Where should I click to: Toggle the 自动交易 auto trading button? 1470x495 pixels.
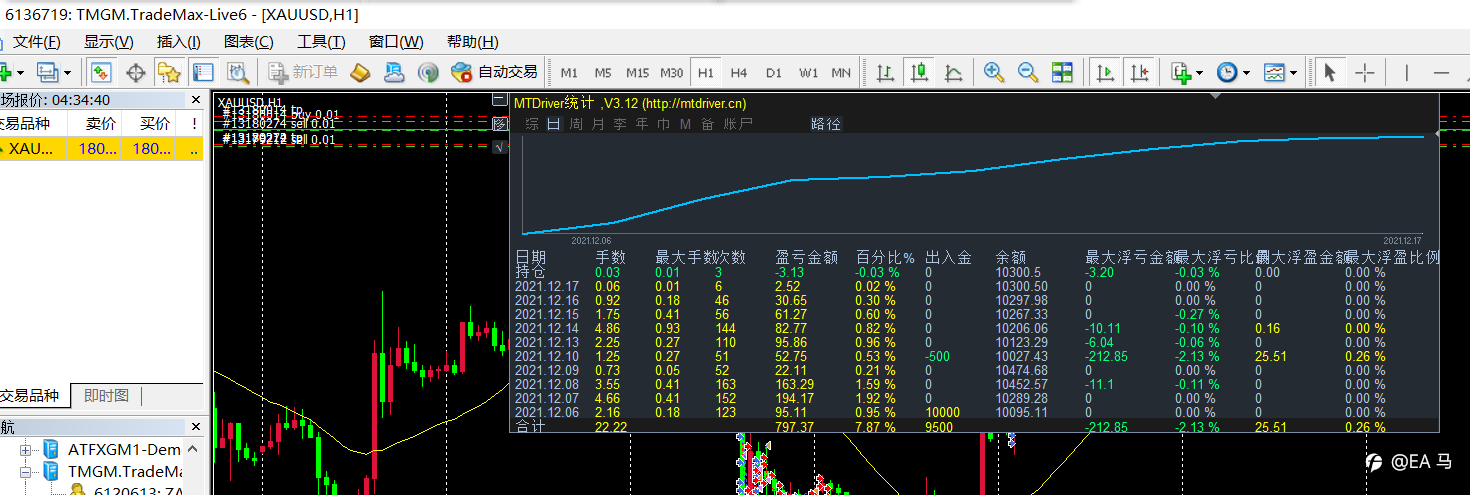pyautogui.click(x=494, y=72)
